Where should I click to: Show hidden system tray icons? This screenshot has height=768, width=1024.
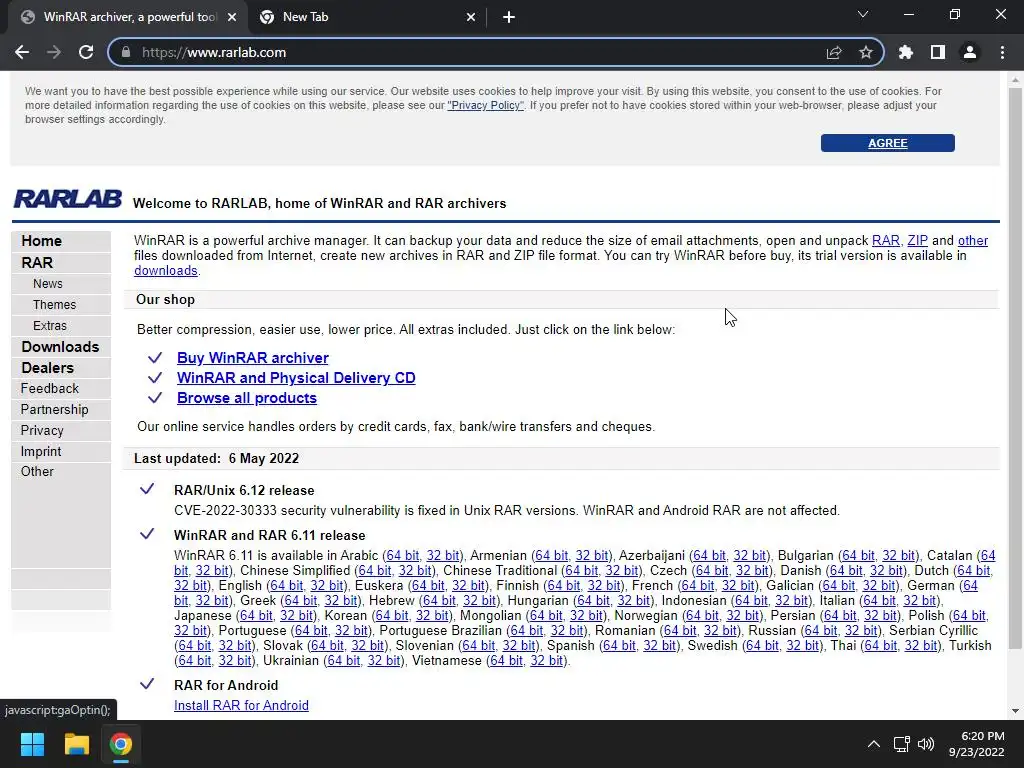(x=873, y=744)
